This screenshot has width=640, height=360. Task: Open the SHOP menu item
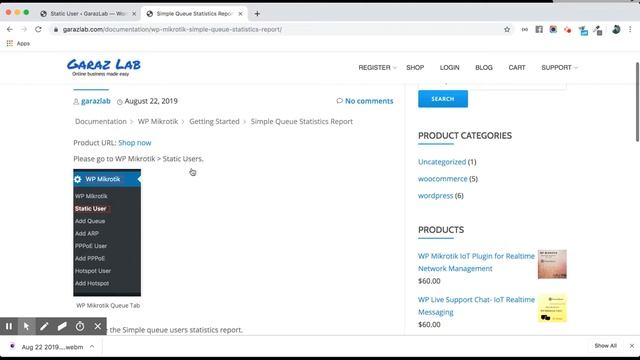tap(415, 67)
